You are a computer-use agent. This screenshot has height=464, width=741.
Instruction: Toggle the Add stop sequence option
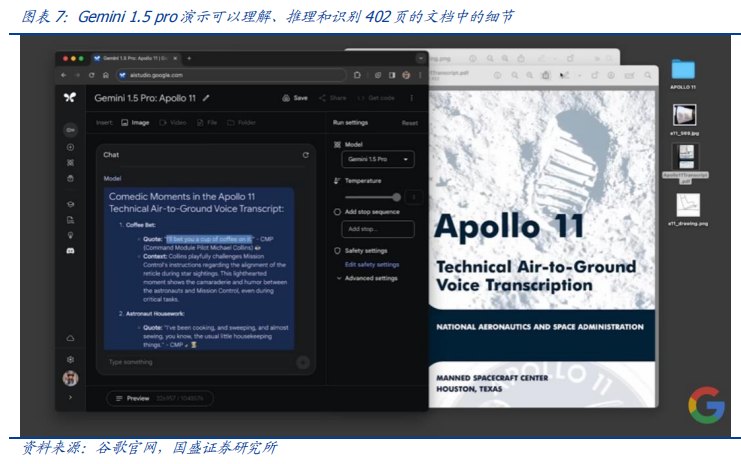[337, 212]
